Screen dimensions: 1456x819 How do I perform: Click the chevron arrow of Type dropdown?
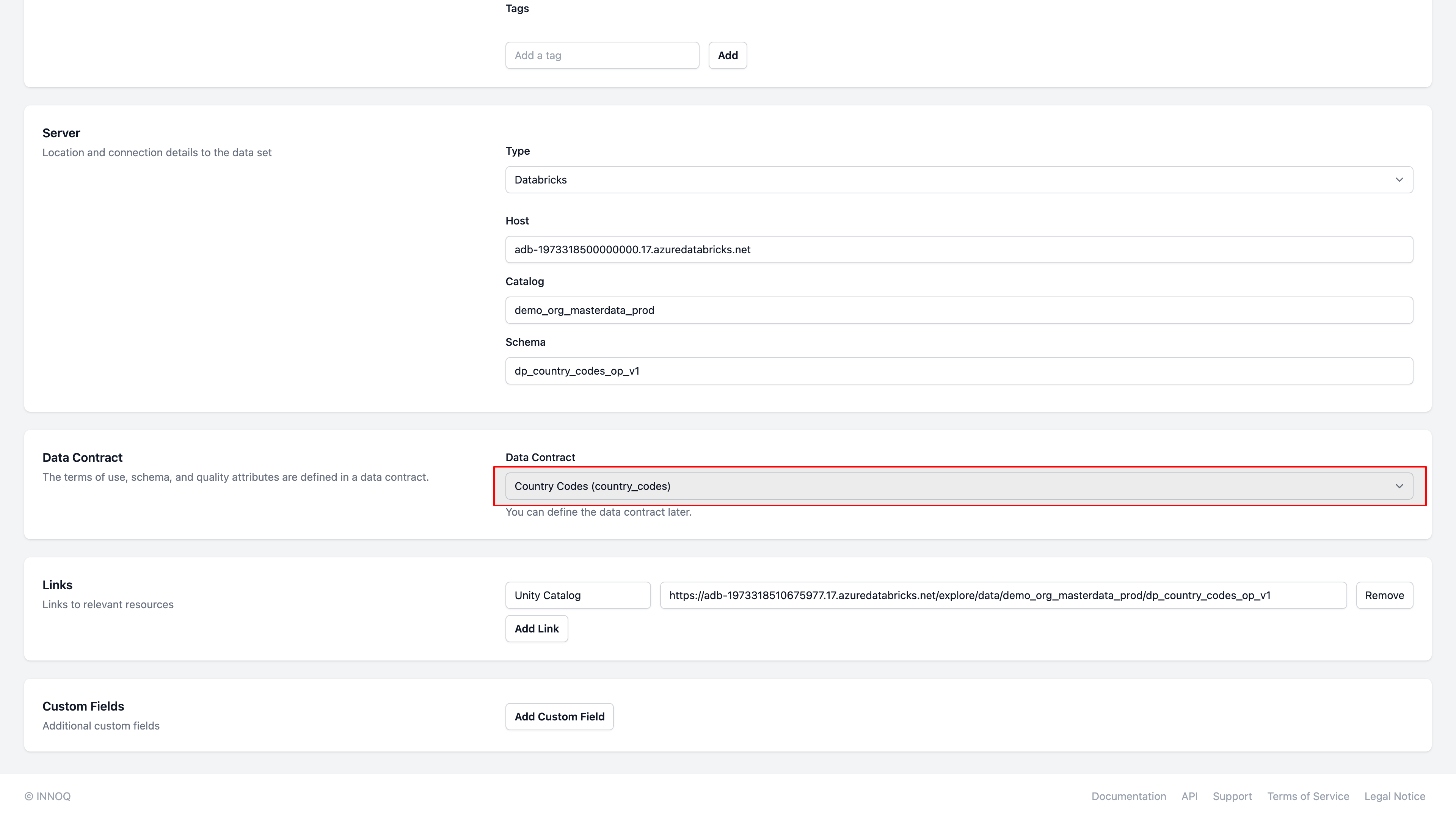tap(1399, 180)
